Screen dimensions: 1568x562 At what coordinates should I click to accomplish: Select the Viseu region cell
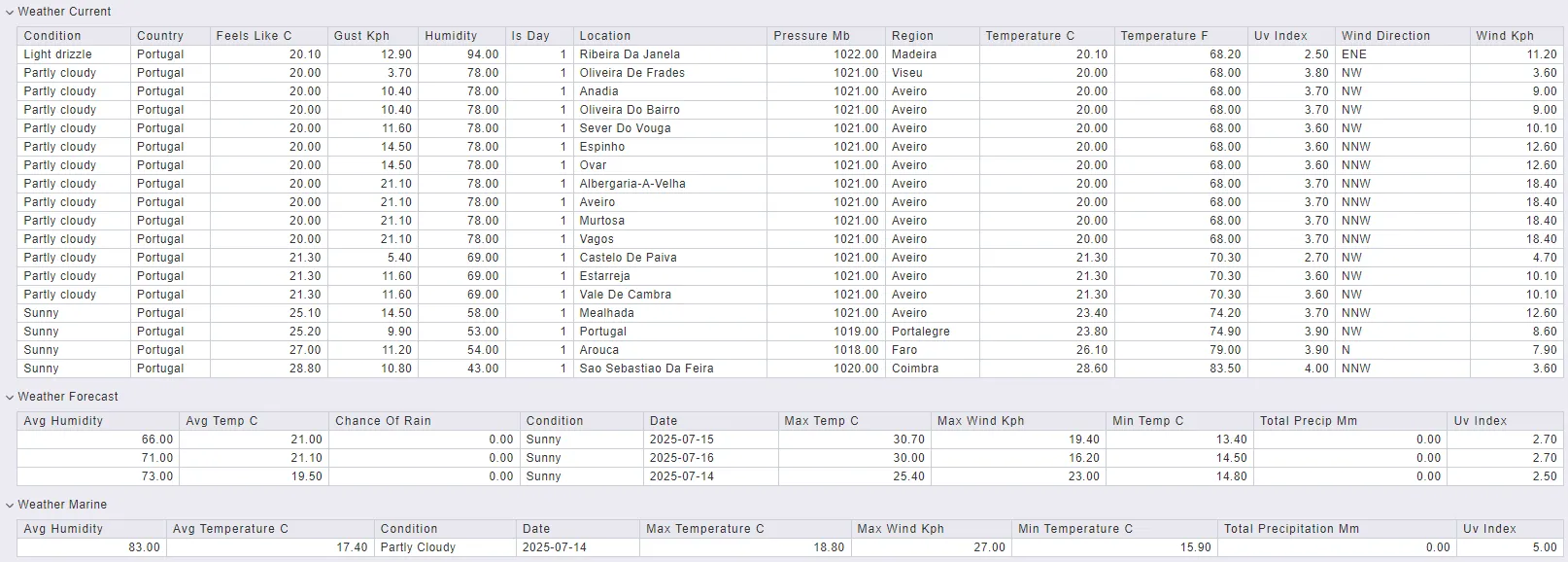[x=933, y=73]
